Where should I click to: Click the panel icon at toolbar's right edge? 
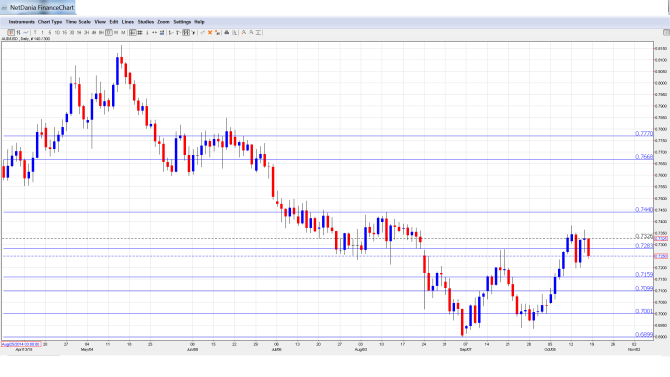[666, 32]
